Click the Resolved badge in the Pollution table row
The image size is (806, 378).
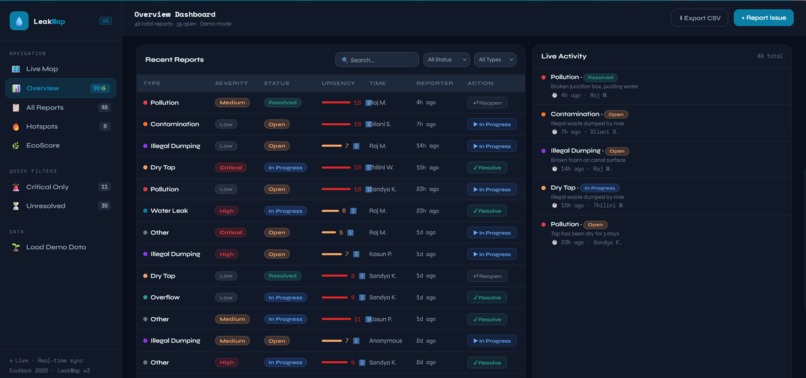(x=283, y=103)
